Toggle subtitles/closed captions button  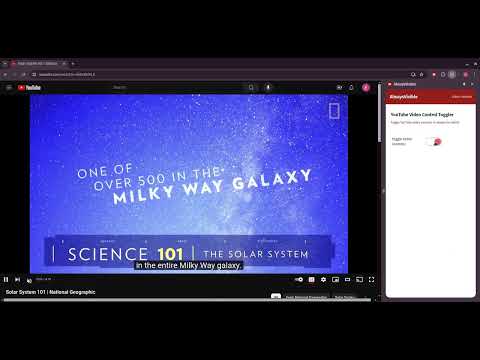pyautogui.click(x=311, y=279)
